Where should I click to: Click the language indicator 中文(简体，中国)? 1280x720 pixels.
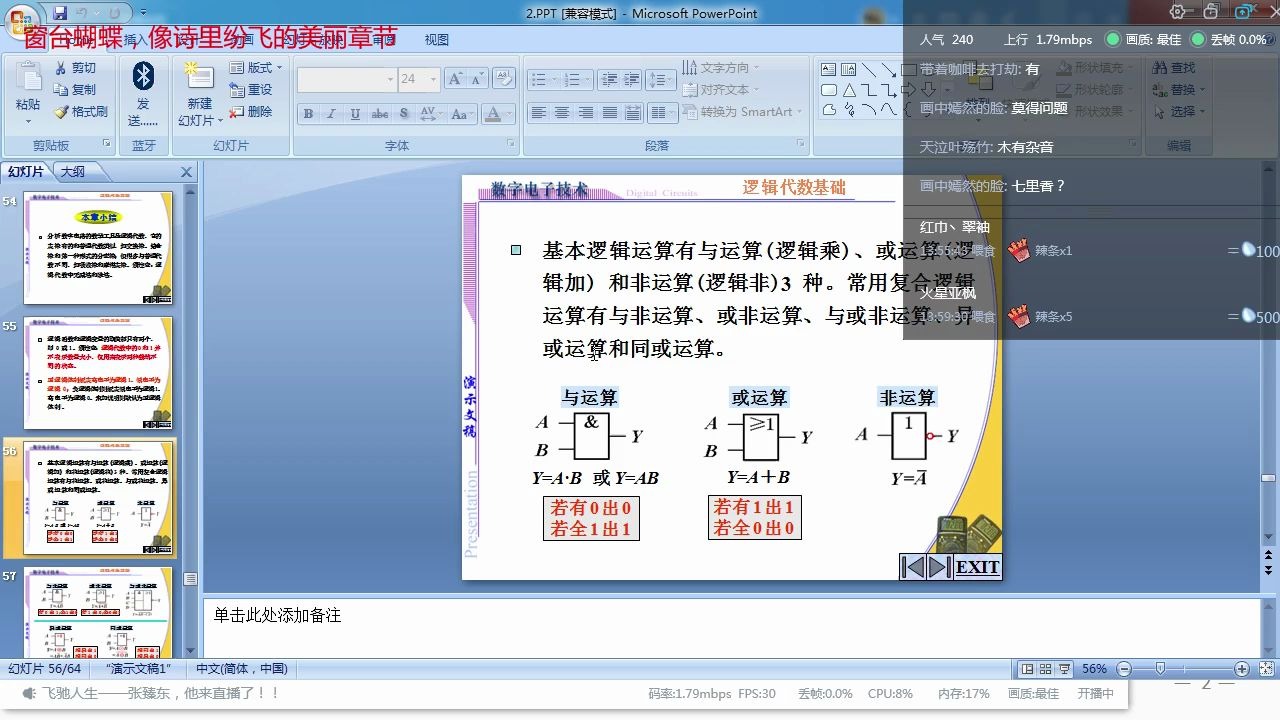click(x=242, y=669)
